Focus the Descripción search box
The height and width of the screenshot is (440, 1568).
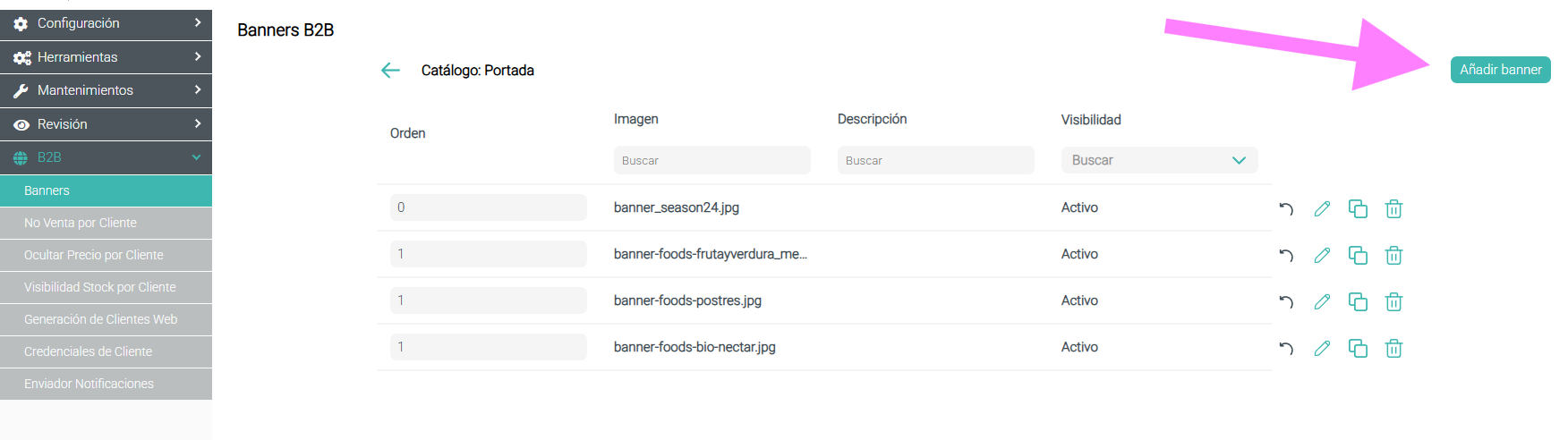tap(935, 160)
